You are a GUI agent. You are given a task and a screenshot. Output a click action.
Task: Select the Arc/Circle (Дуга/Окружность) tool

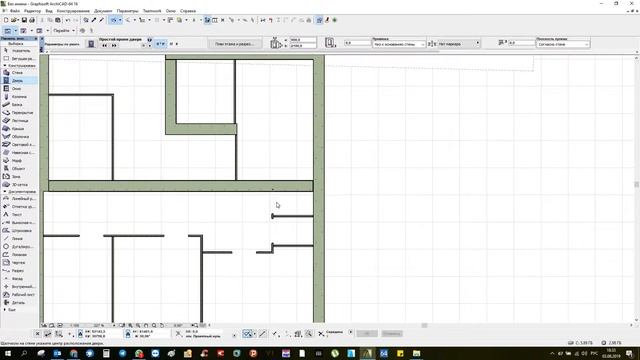click(19, 247)
